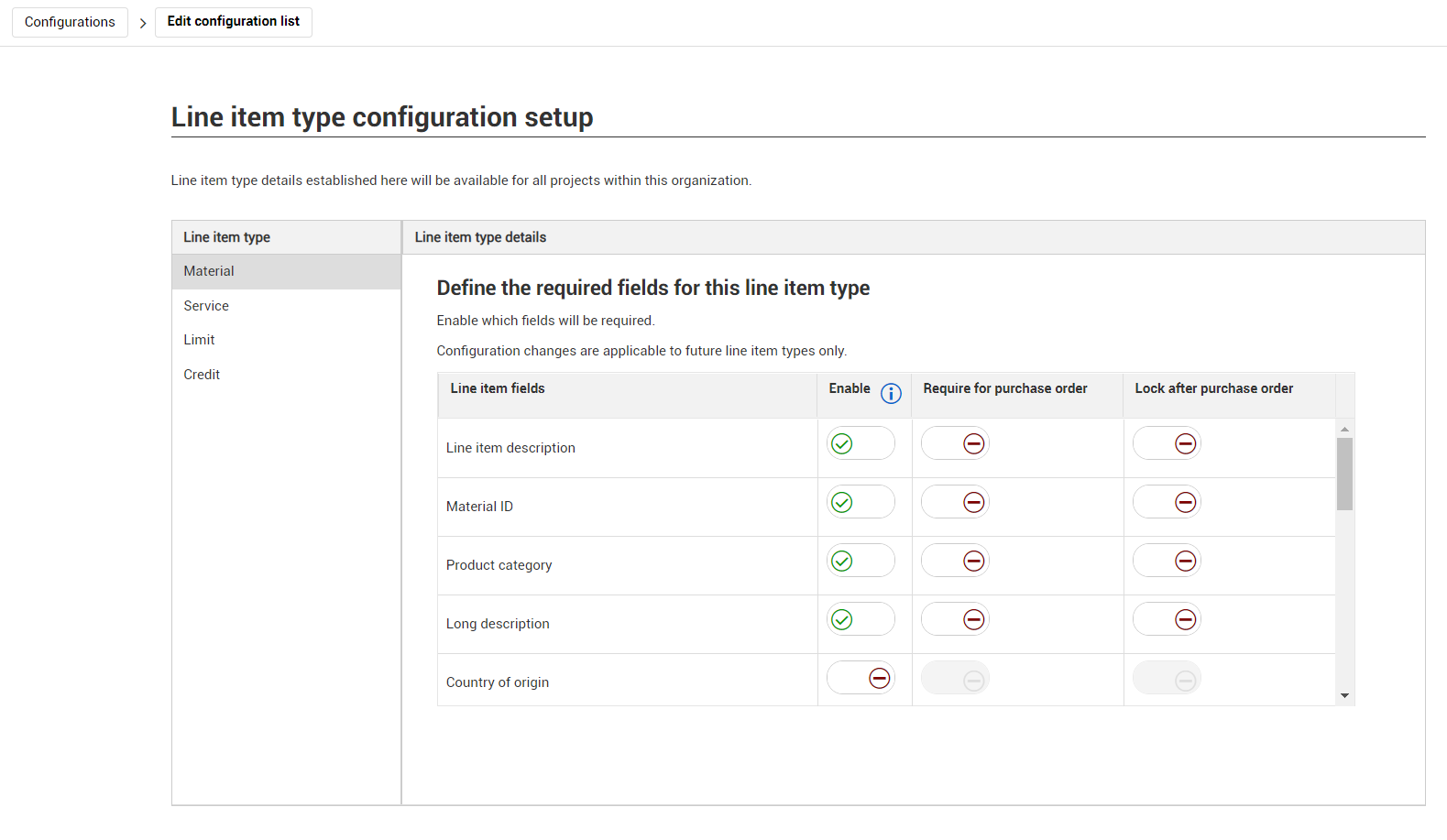This screenshot has width=1447, height=840.
Task: Click the breadcrumb chevron separator arrow
Action: coord(142,23)
